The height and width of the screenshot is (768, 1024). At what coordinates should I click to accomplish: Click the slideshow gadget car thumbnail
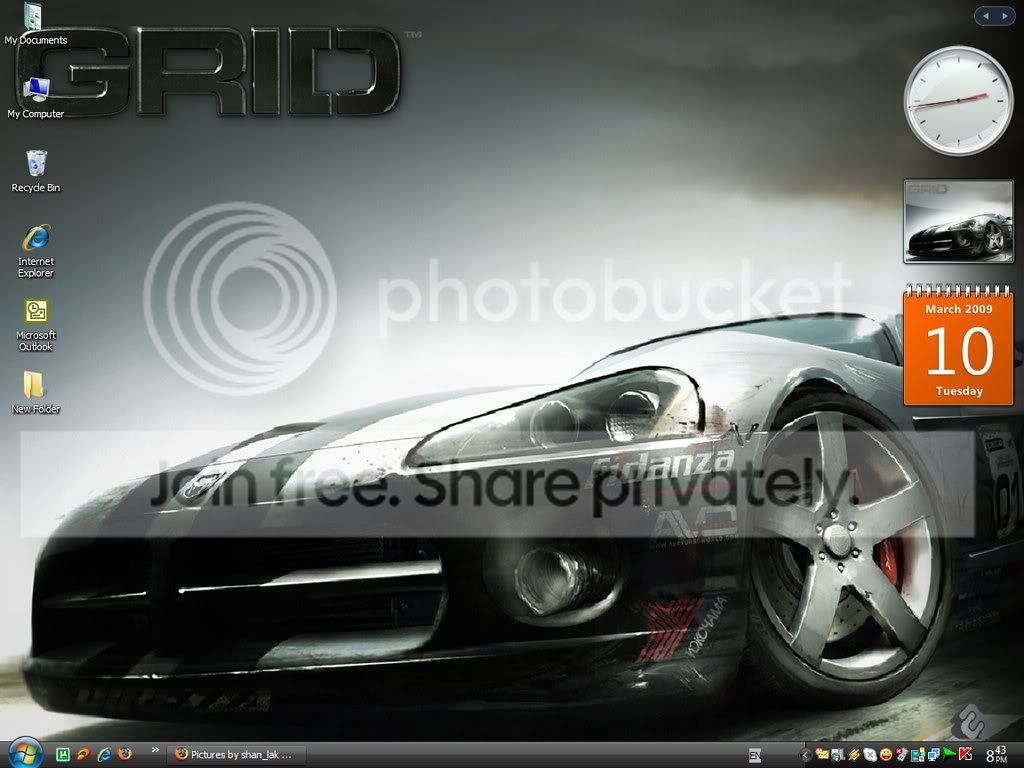[x=959, y=221]
